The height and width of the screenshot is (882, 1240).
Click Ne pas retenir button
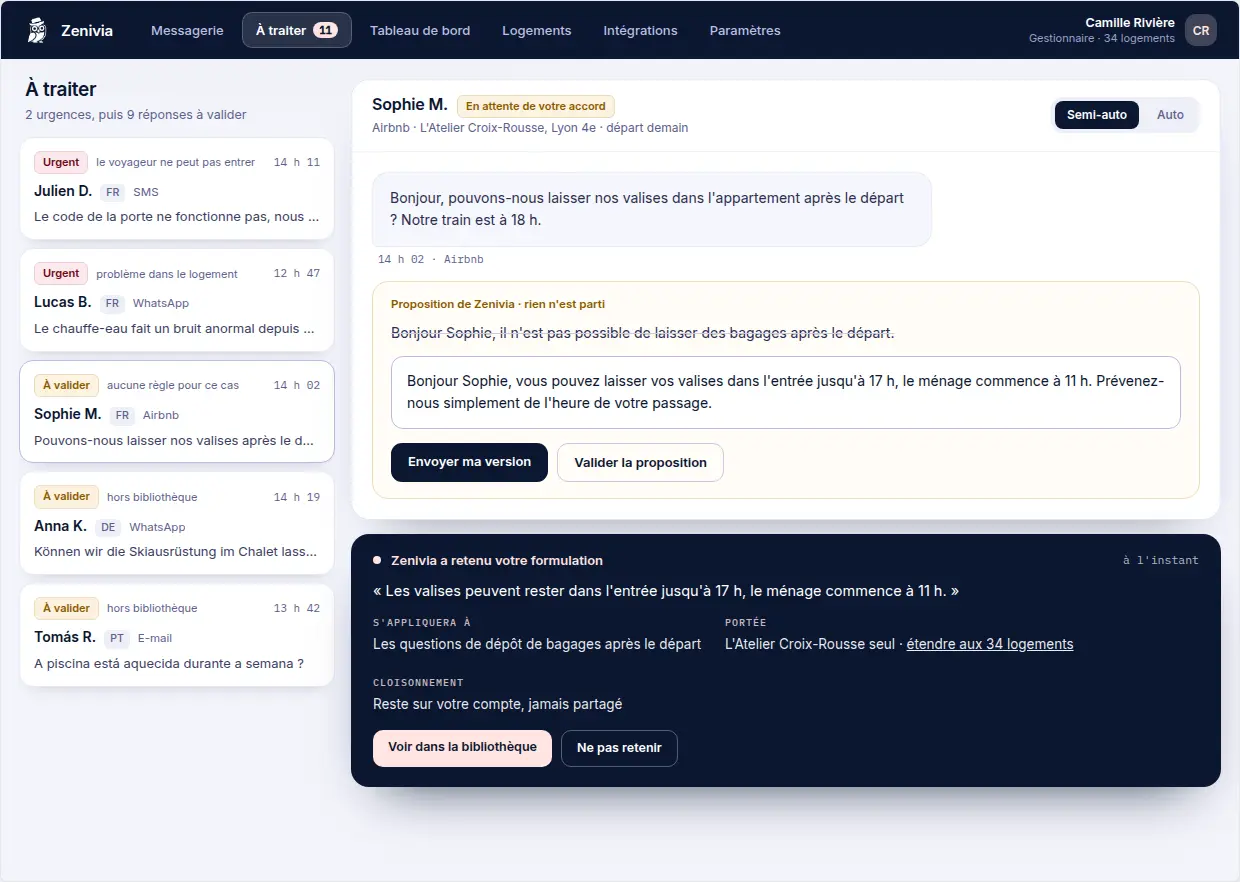pyautogui.click(x=619, y=748)
